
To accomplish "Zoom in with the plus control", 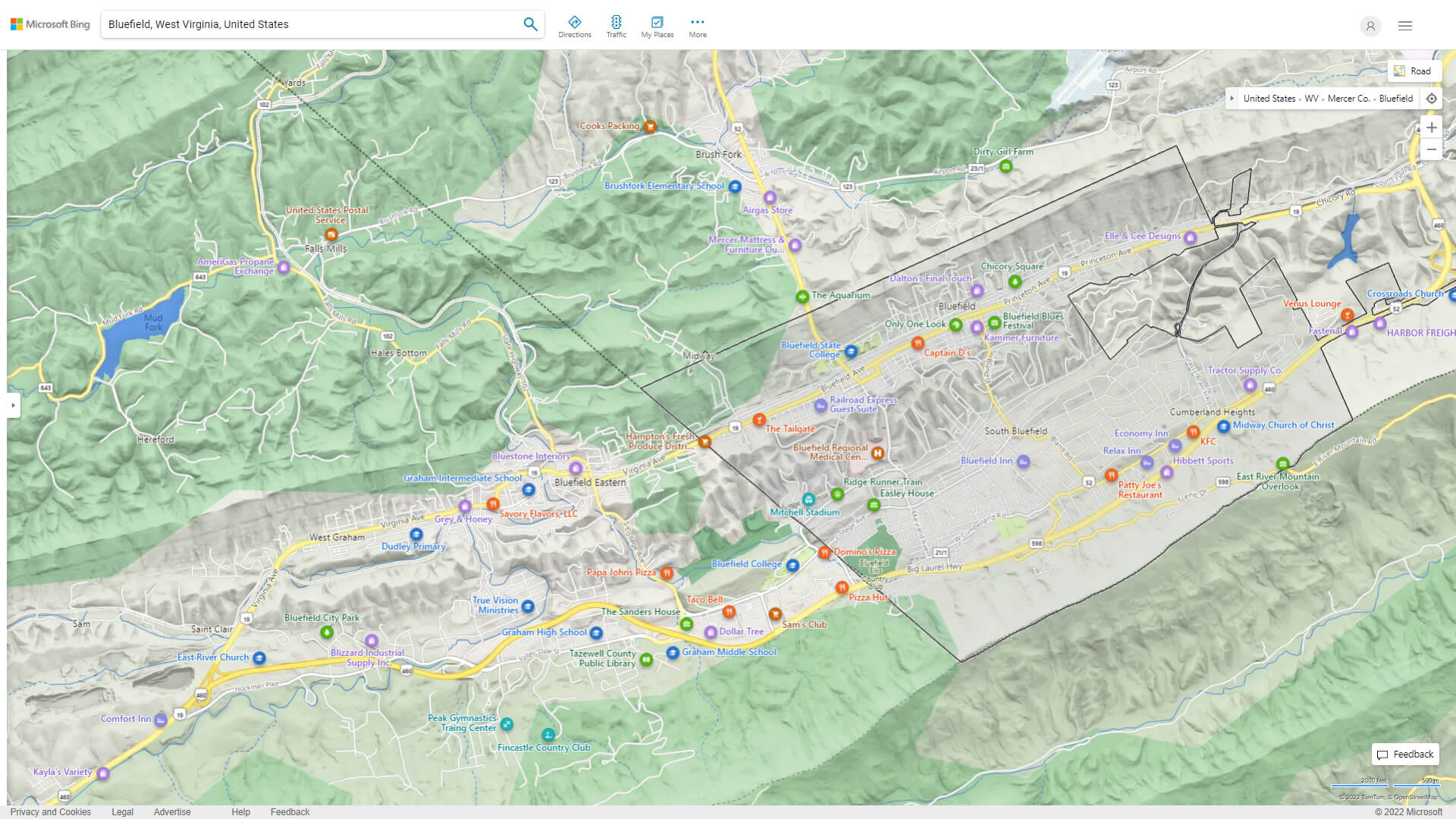I will [x=1432, y=127].
